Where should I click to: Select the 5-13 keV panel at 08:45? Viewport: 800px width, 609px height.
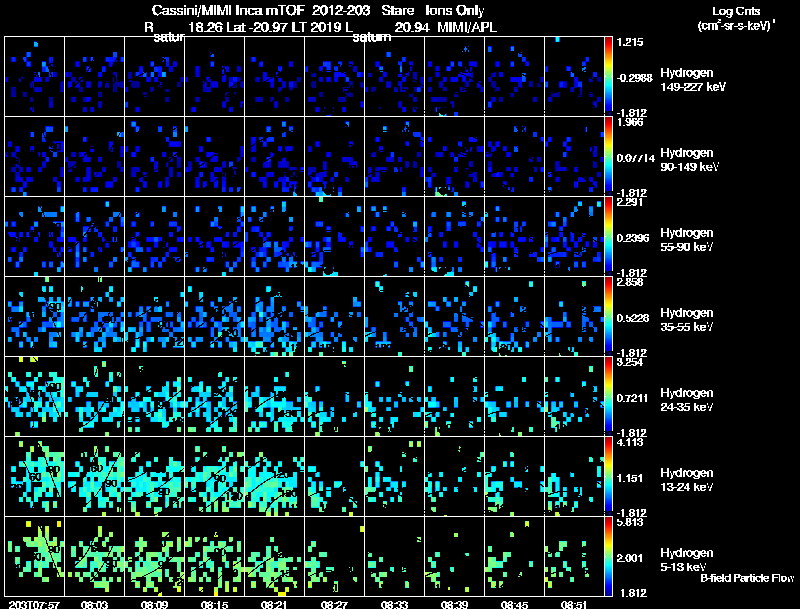(x=514, y=556)
